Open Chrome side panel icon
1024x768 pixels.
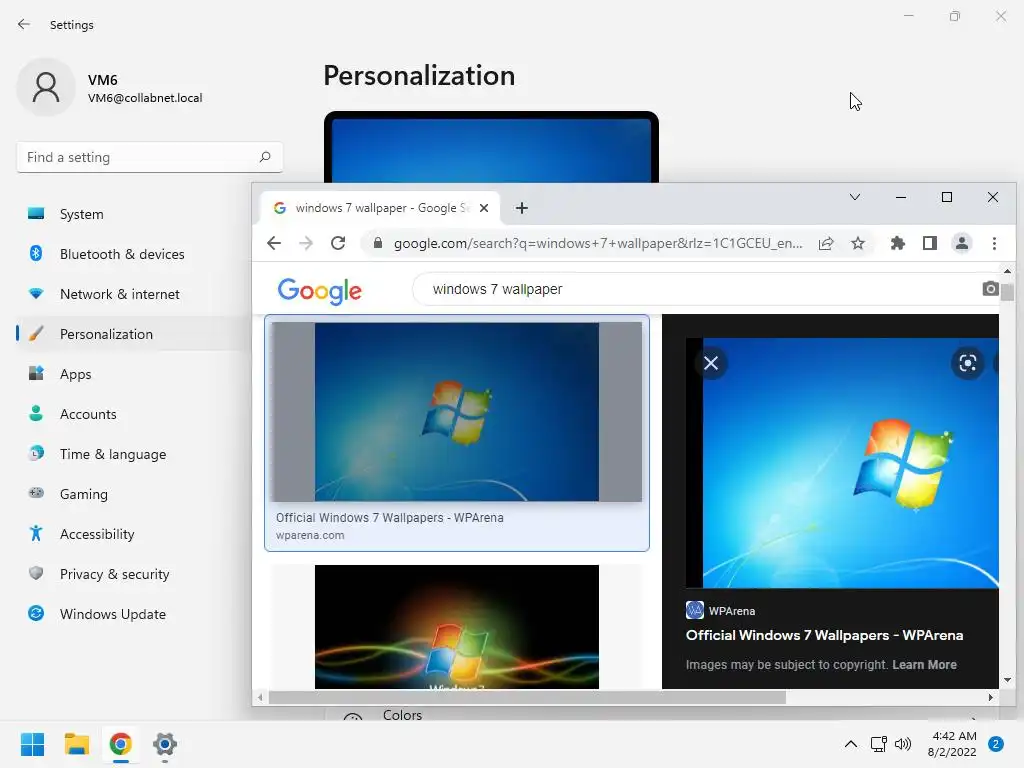930,244
